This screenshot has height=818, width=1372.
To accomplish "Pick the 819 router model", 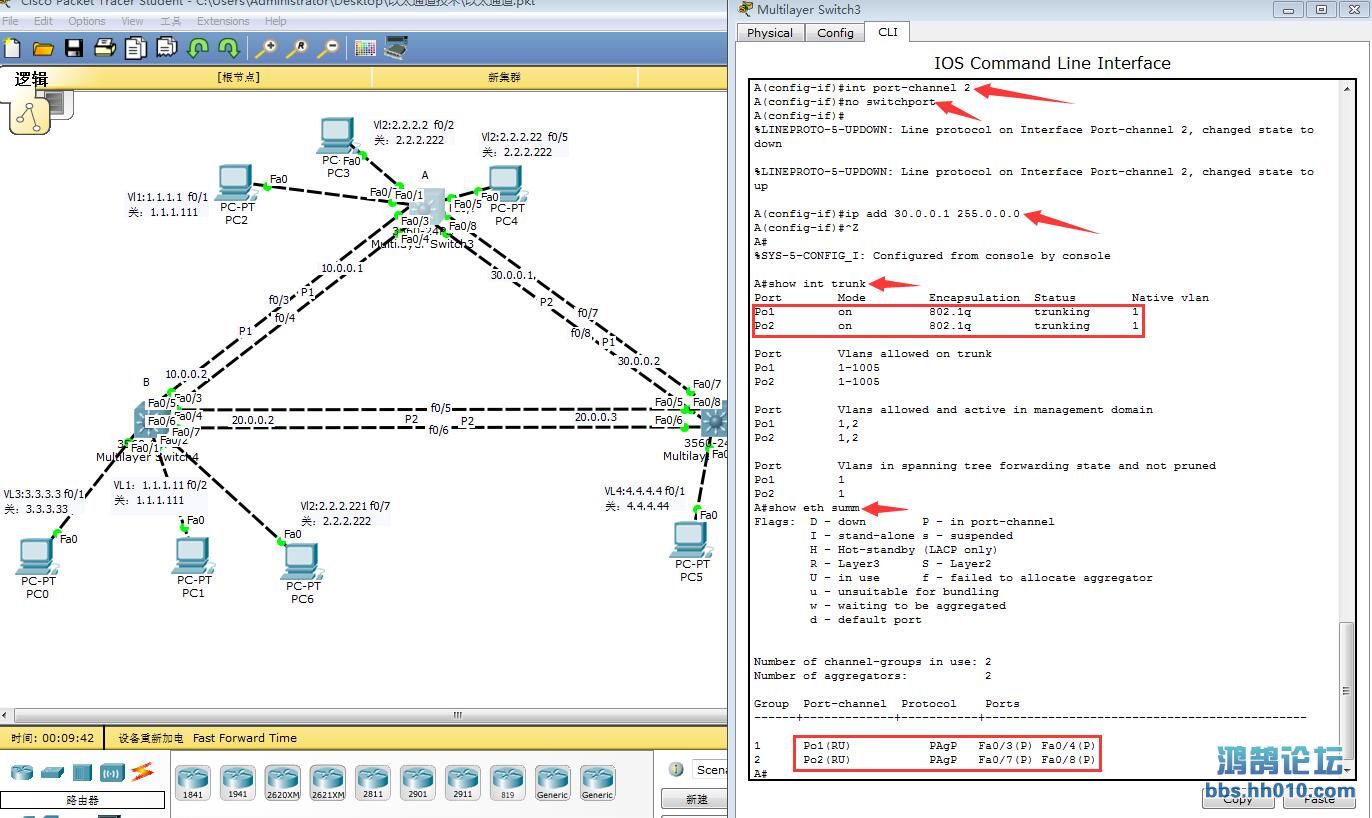I will 508,783.
